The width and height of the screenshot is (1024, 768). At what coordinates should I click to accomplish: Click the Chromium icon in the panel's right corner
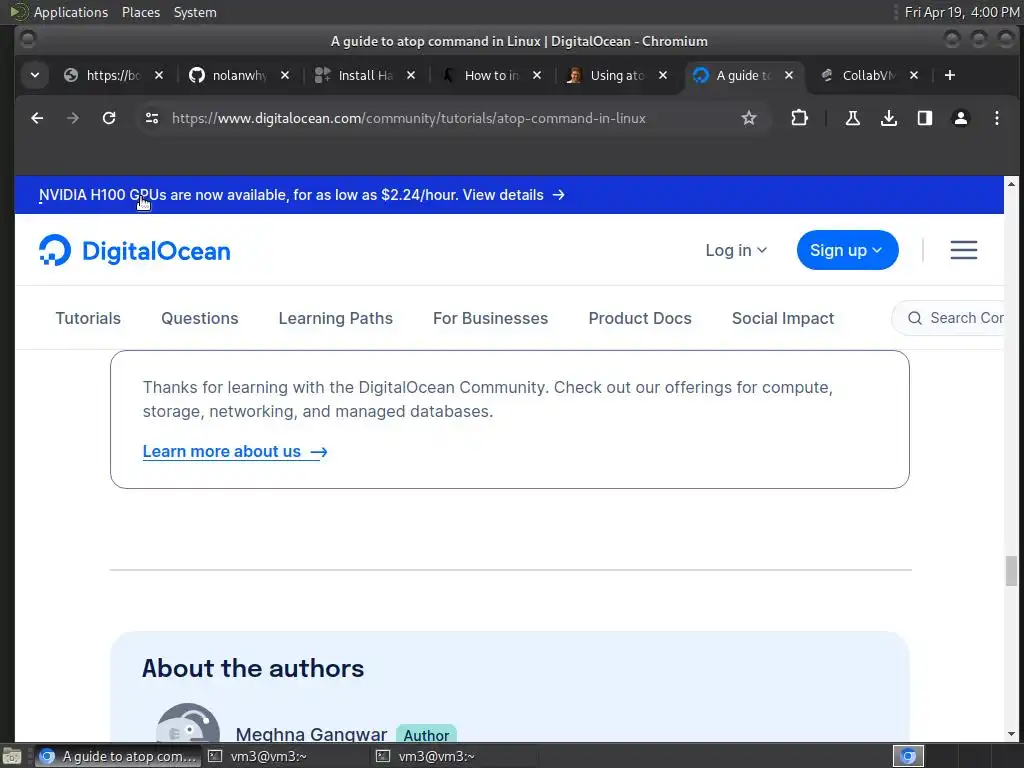[908, 756]
